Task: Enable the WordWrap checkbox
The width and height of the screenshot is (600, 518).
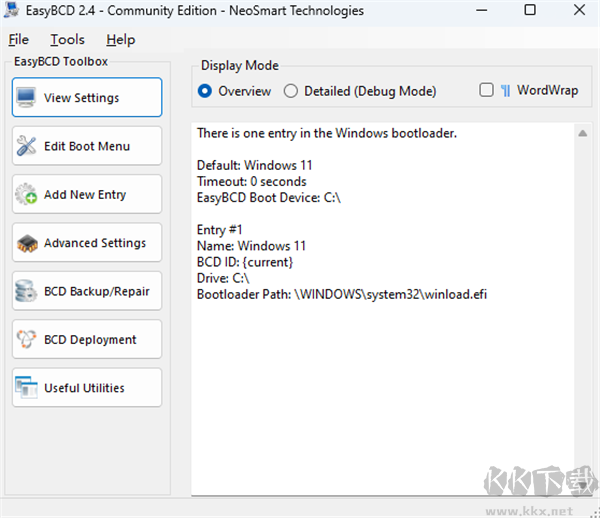Action: coord(487,90)
